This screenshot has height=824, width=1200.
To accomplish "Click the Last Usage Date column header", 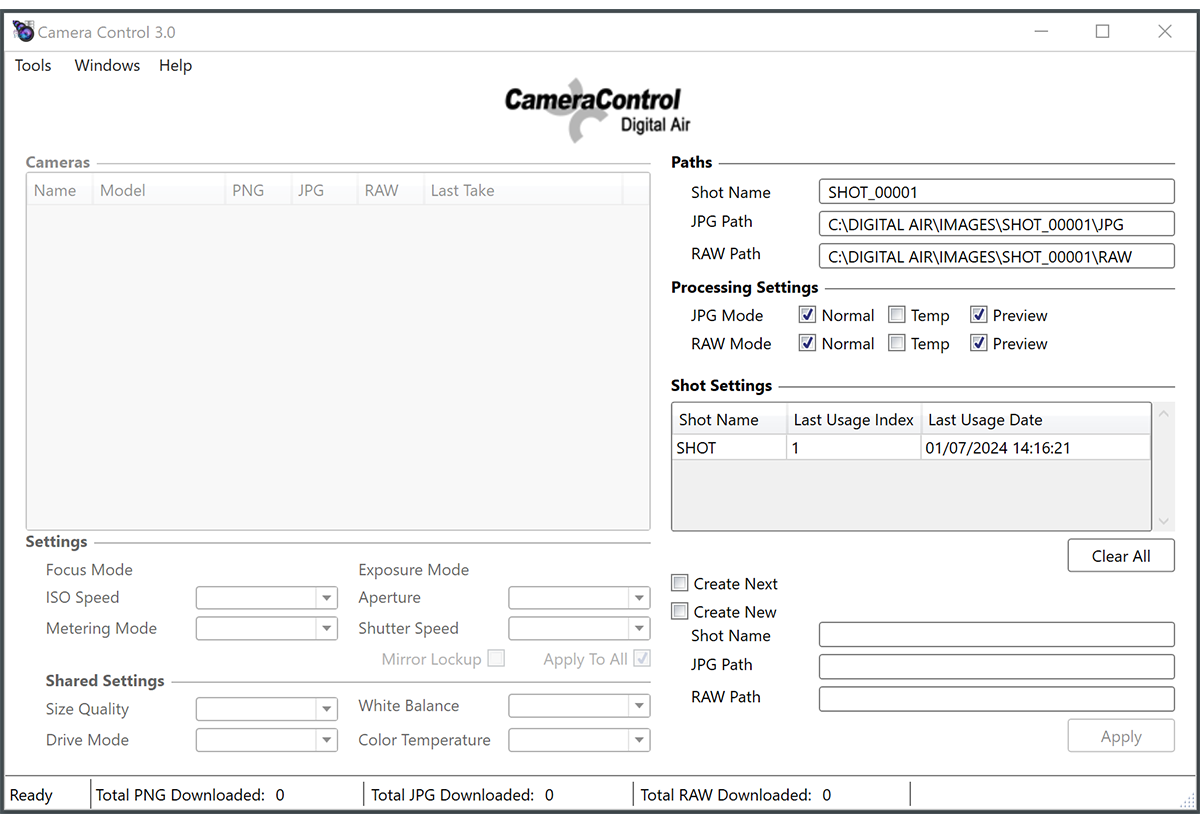I will (1035, 420).
